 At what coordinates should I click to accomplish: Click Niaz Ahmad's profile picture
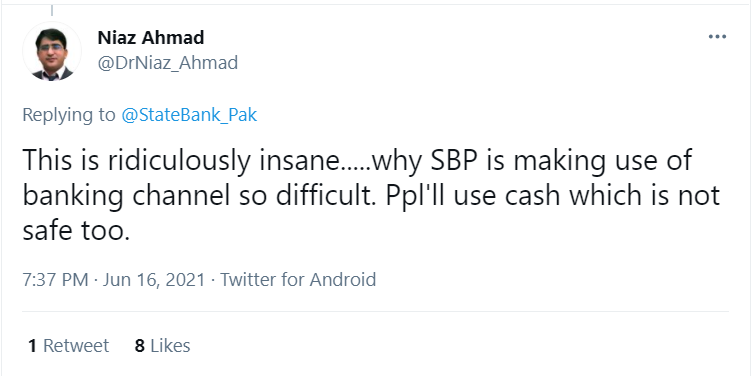point(52,52)
